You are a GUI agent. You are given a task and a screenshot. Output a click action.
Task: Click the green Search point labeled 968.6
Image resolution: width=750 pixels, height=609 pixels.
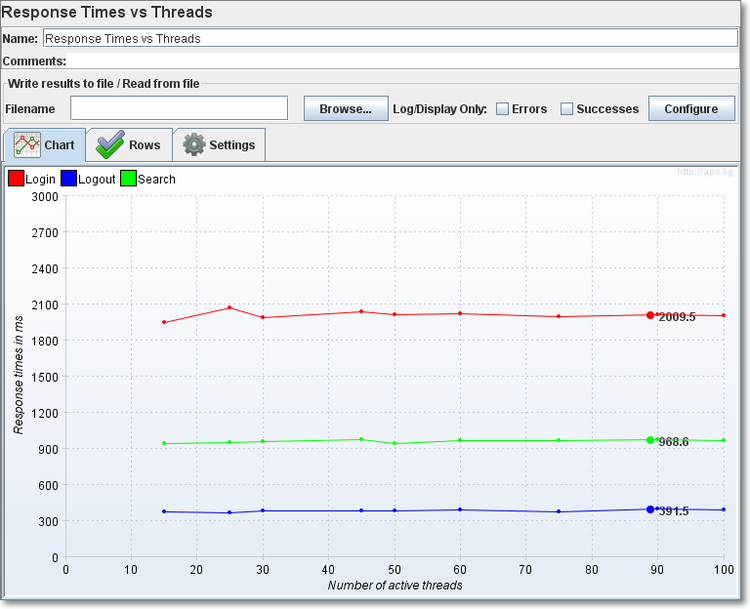tap(650, 440)
